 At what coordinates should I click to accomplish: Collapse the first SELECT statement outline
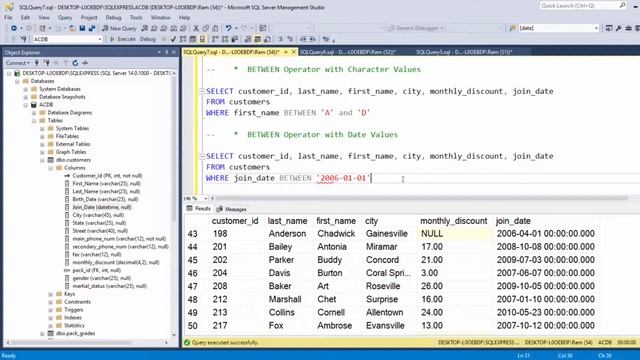coord(202,91)
